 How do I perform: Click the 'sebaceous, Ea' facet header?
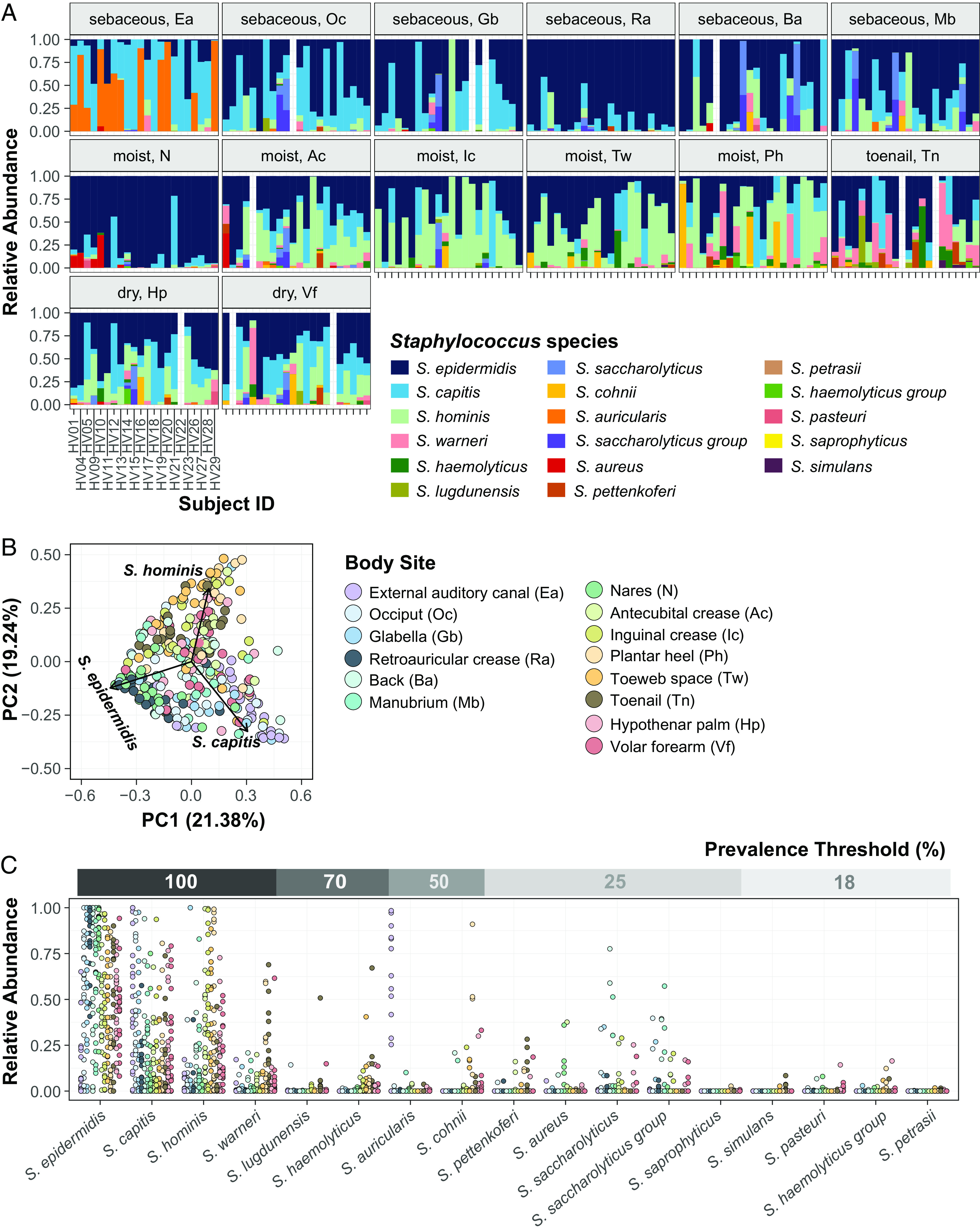[x=144, y=19]
